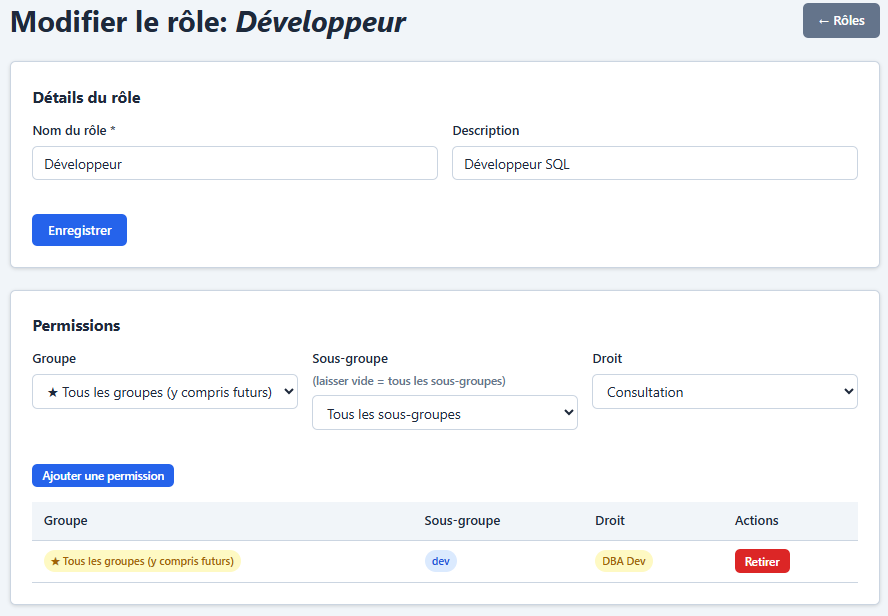Remove the permission with Retirer button
This screenshot has width=888, height=616.
tap(762, 561)
